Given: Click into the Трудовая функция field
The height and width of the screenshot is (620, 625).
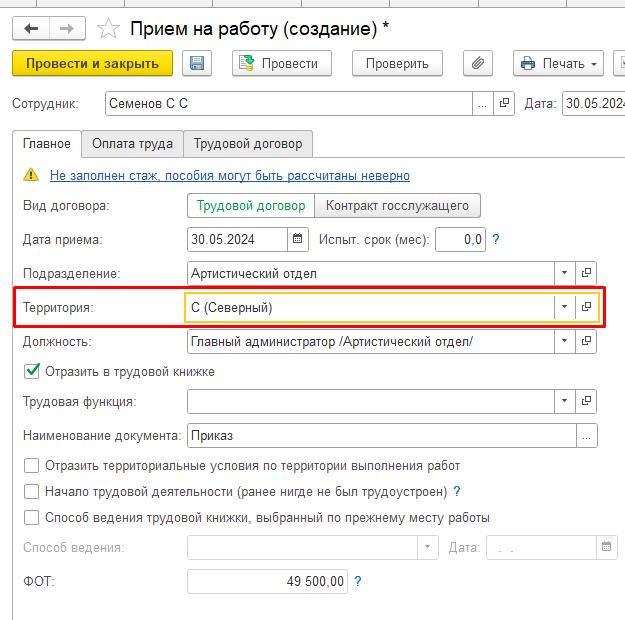Looking at the screenshot, I should 370,401.
